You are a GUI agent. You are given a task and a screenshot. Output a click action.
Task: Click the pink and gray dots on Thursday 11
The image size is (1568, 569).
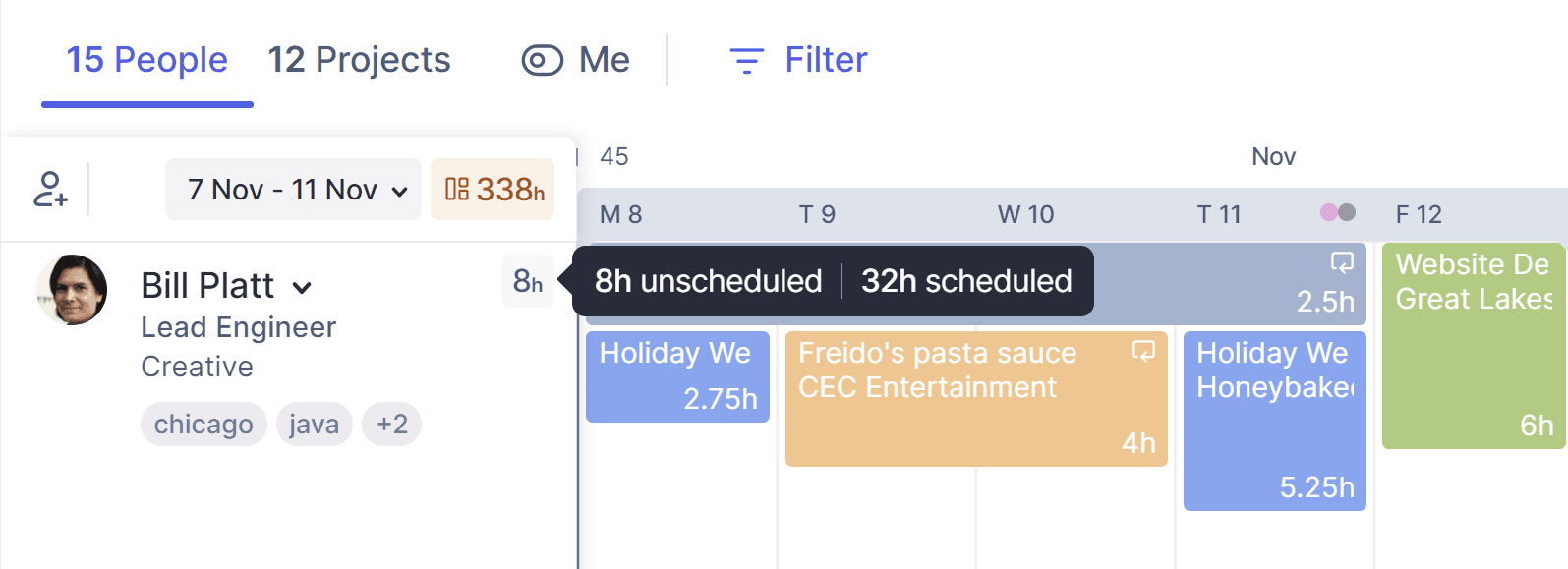1338,212
